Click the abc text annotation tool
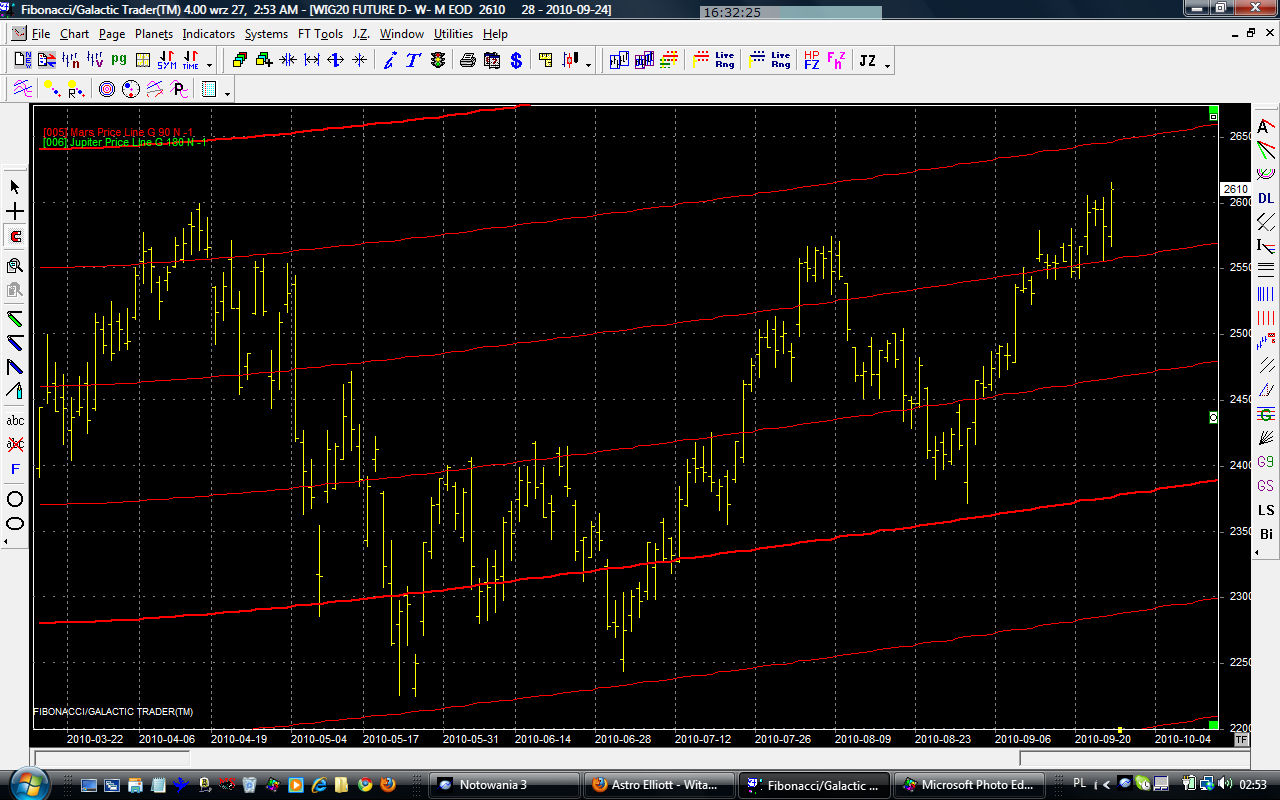1280x800 pixels. (15, 420)
